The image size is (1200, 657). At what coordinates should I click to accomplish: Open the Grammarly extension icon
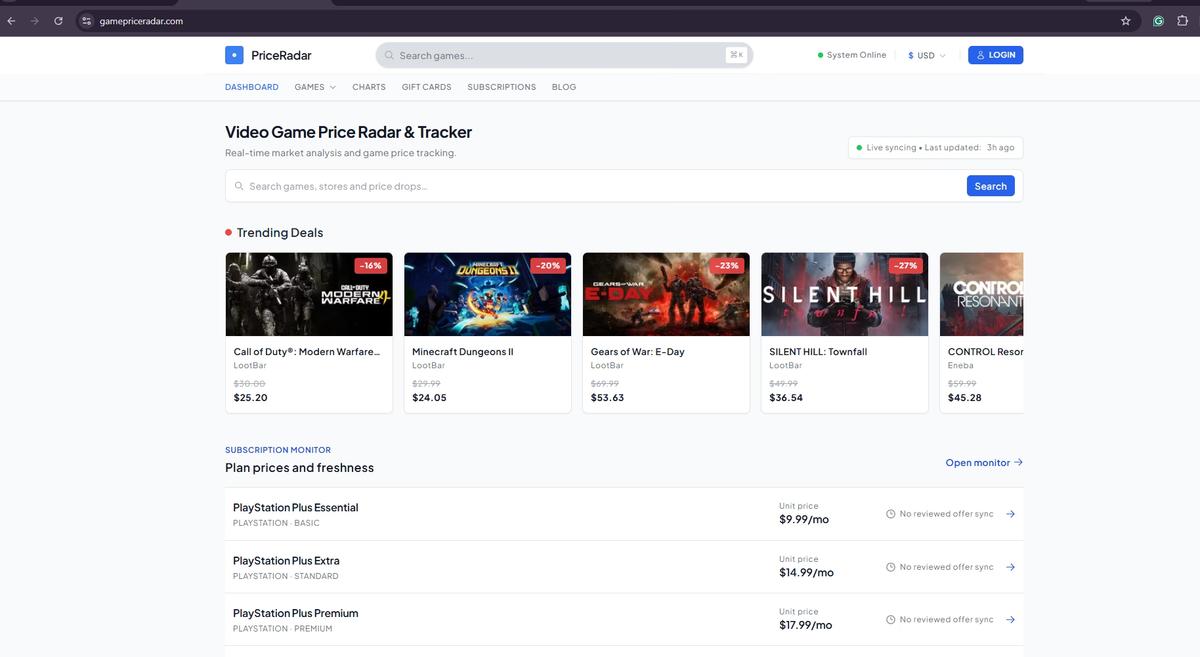[1158, 20]
